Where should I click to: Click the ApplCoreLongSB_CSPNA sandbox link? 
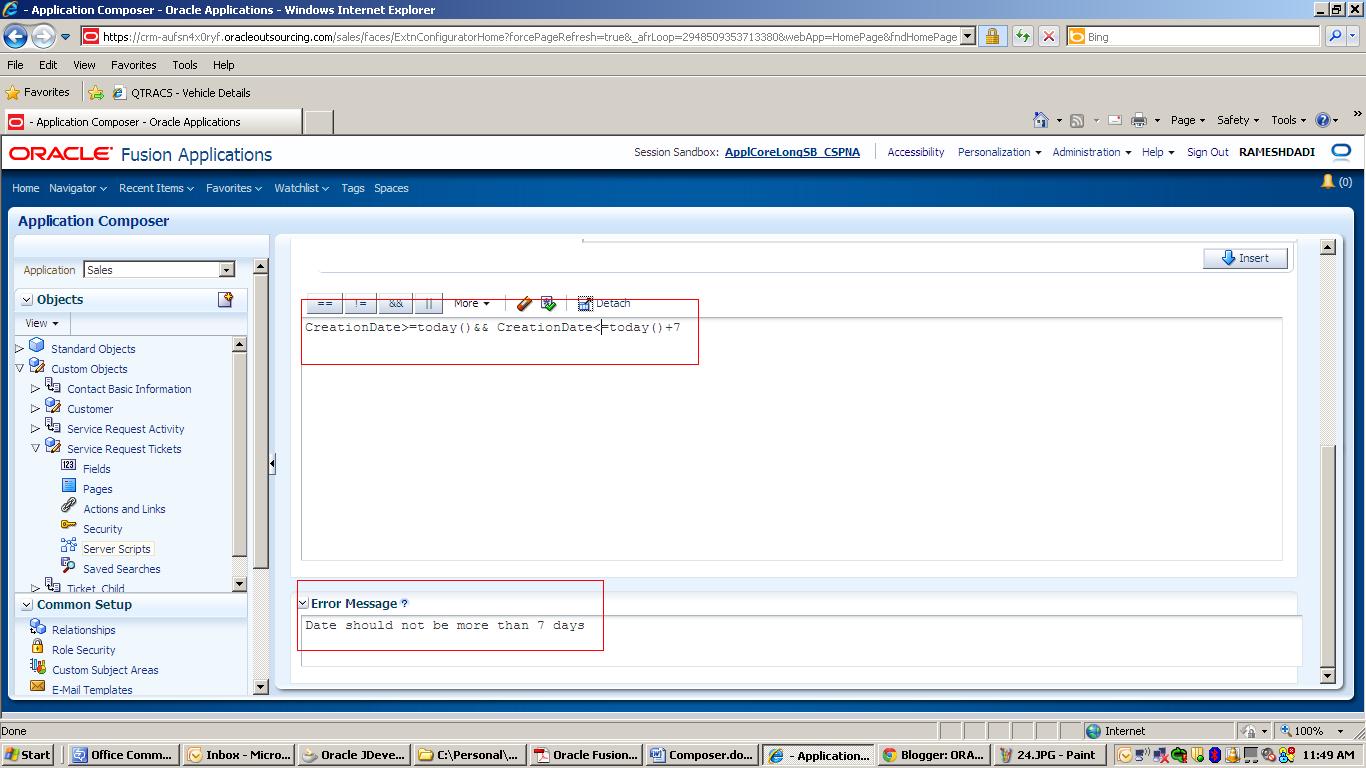(x=794, y=152)
